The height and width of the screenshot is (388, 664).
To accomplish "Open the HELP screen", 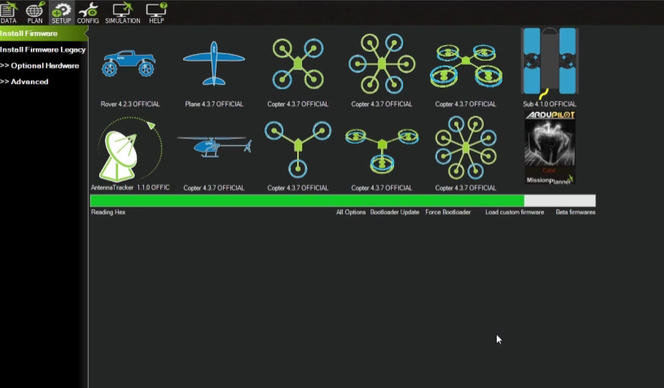I will (x=156, y=13).
